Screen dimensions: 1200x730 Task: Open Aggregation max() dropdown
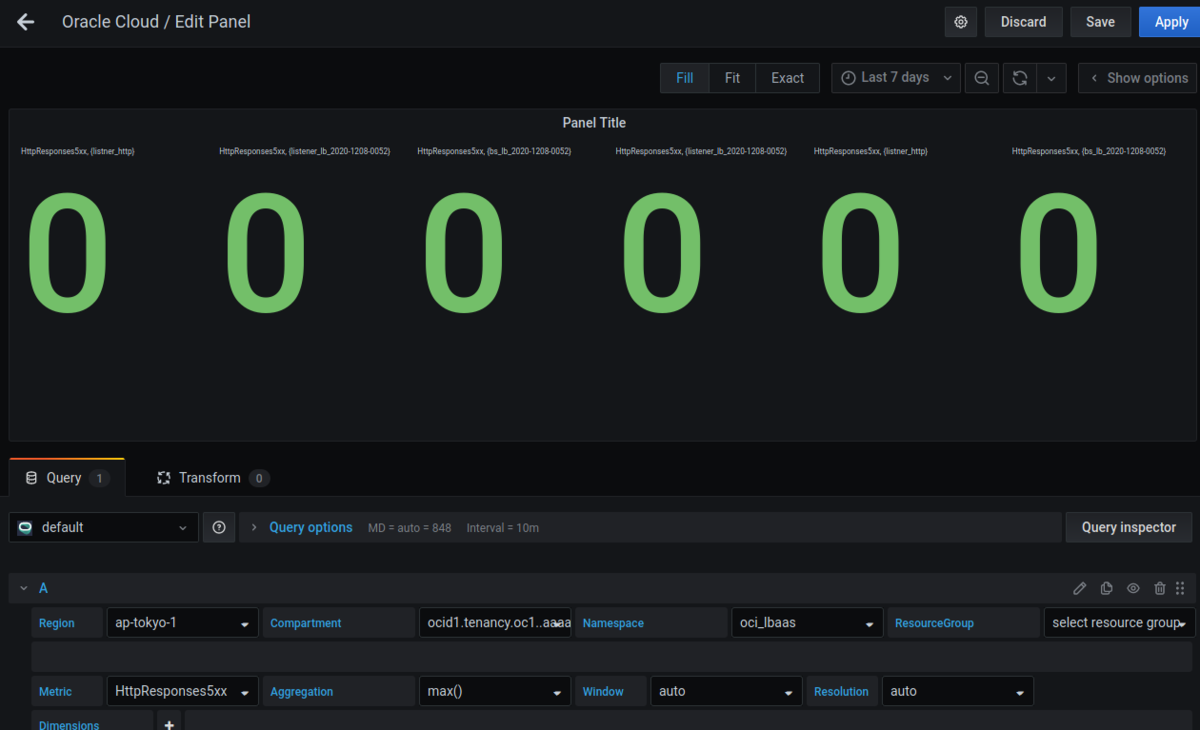coord(494,691)
